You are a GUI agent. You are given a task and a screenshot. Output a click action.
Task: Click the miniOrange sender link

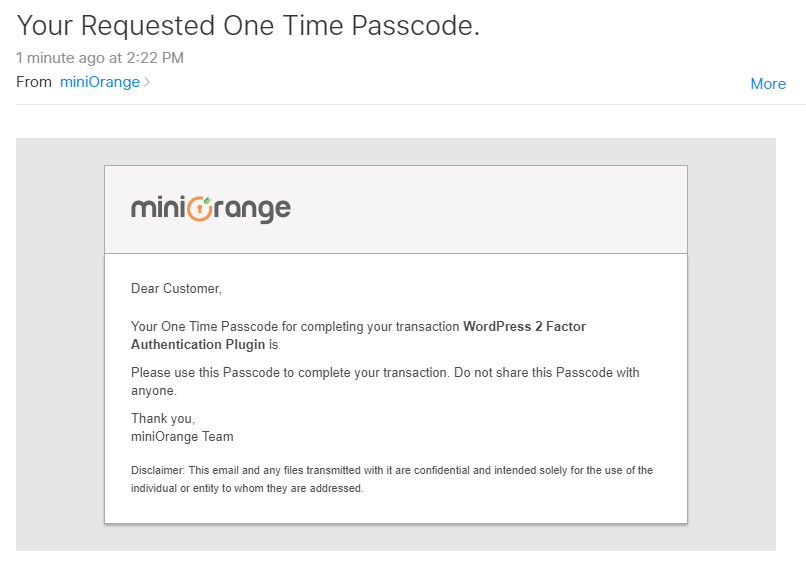pyautogui.click(x=100, y=82)
